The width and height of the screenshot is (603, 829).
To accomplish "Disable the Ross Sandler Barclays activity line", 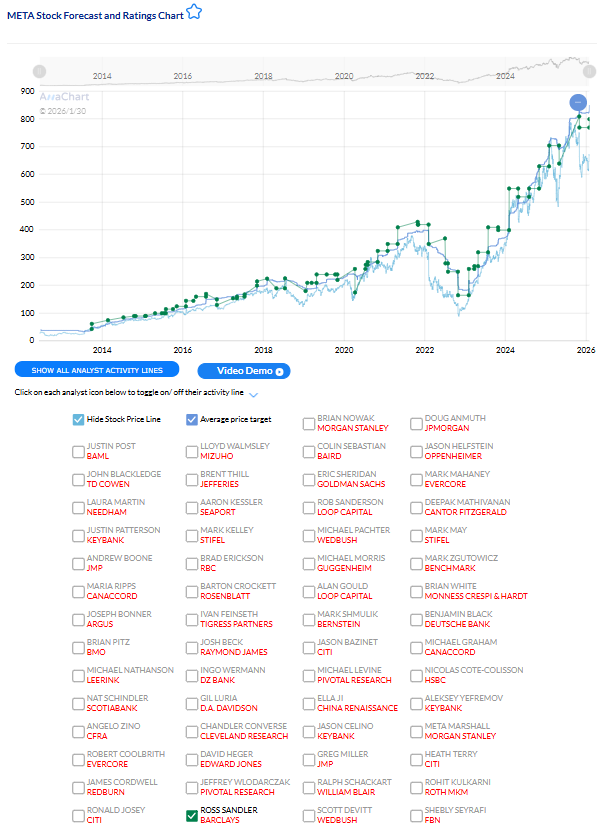I will pyautogui.click(x=192, y=815).
